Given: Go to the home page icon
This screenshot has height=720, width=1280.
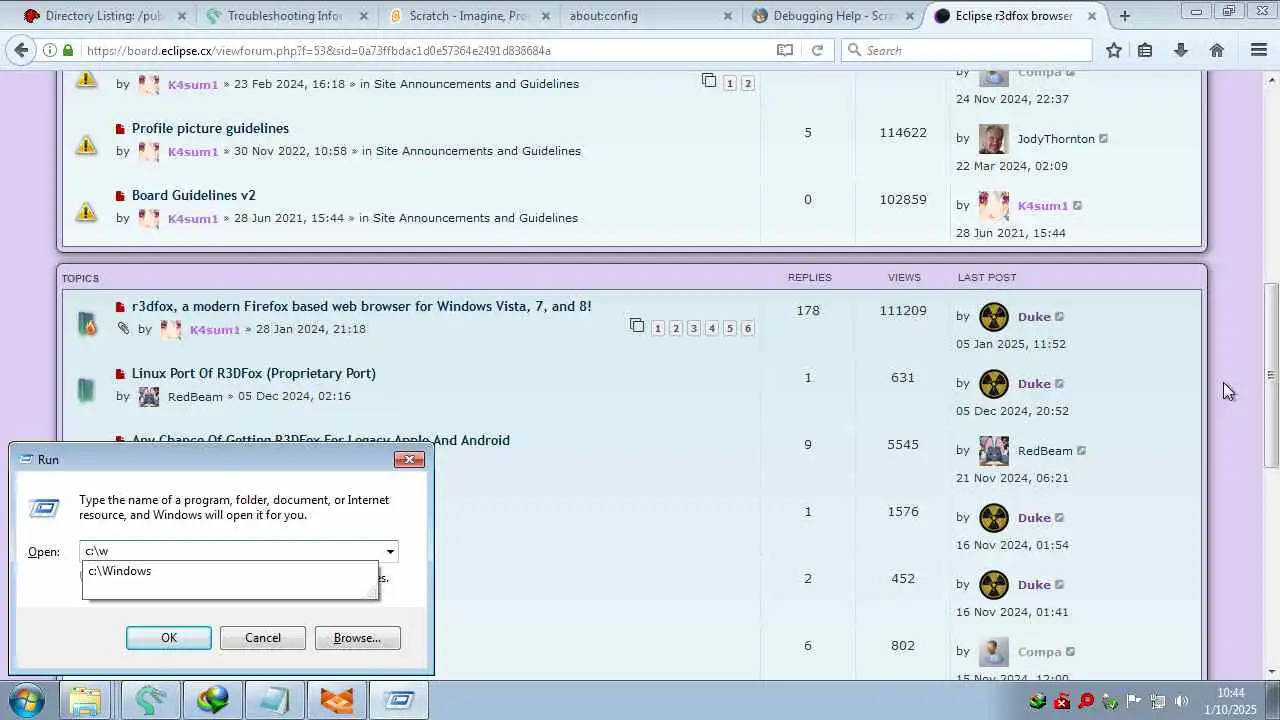Looking at the screenshot, I should pos(1217,50).
